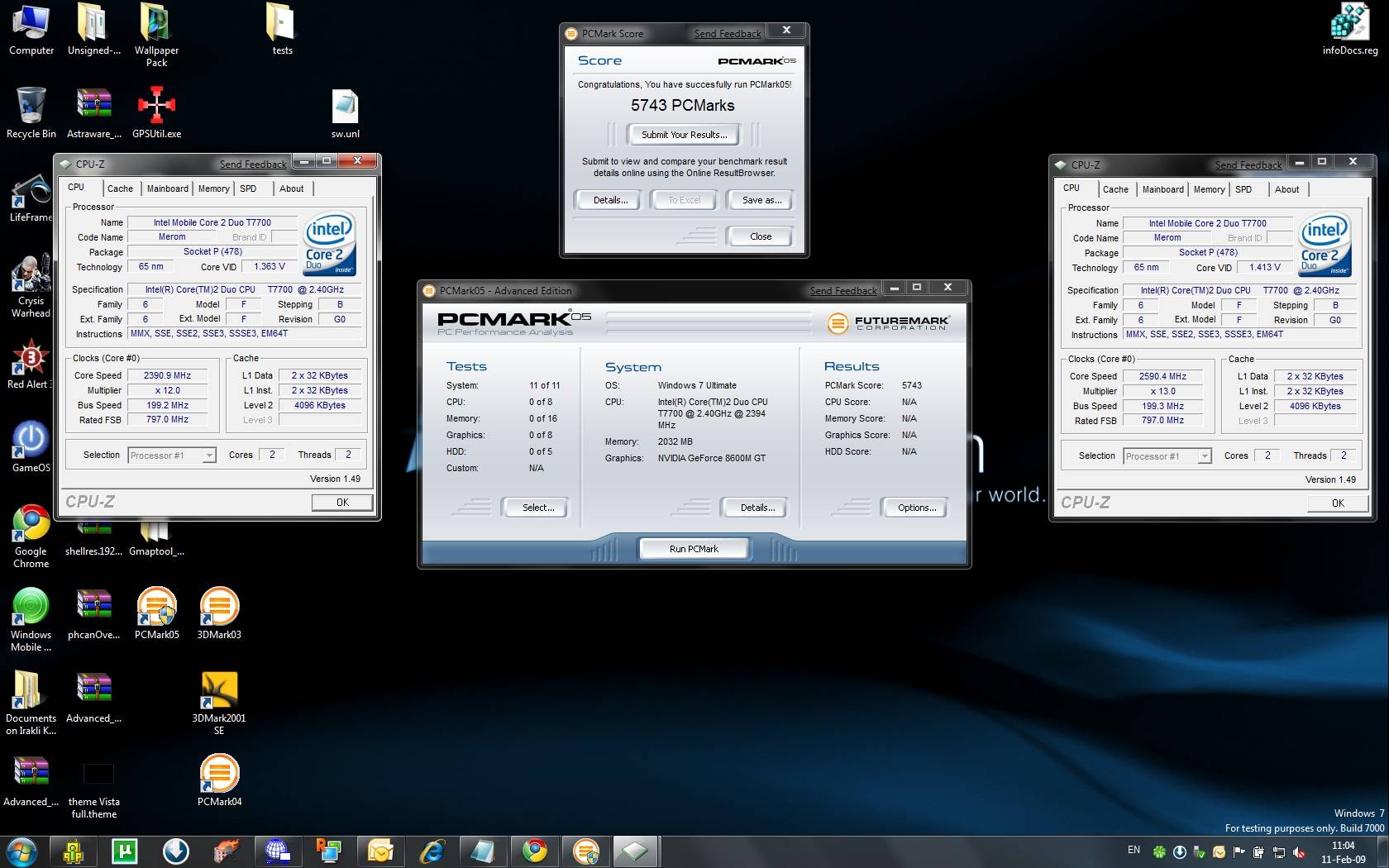Open Google Chrome desktop shortcut
1389x868 pixels.
click(x=31, y=536)
